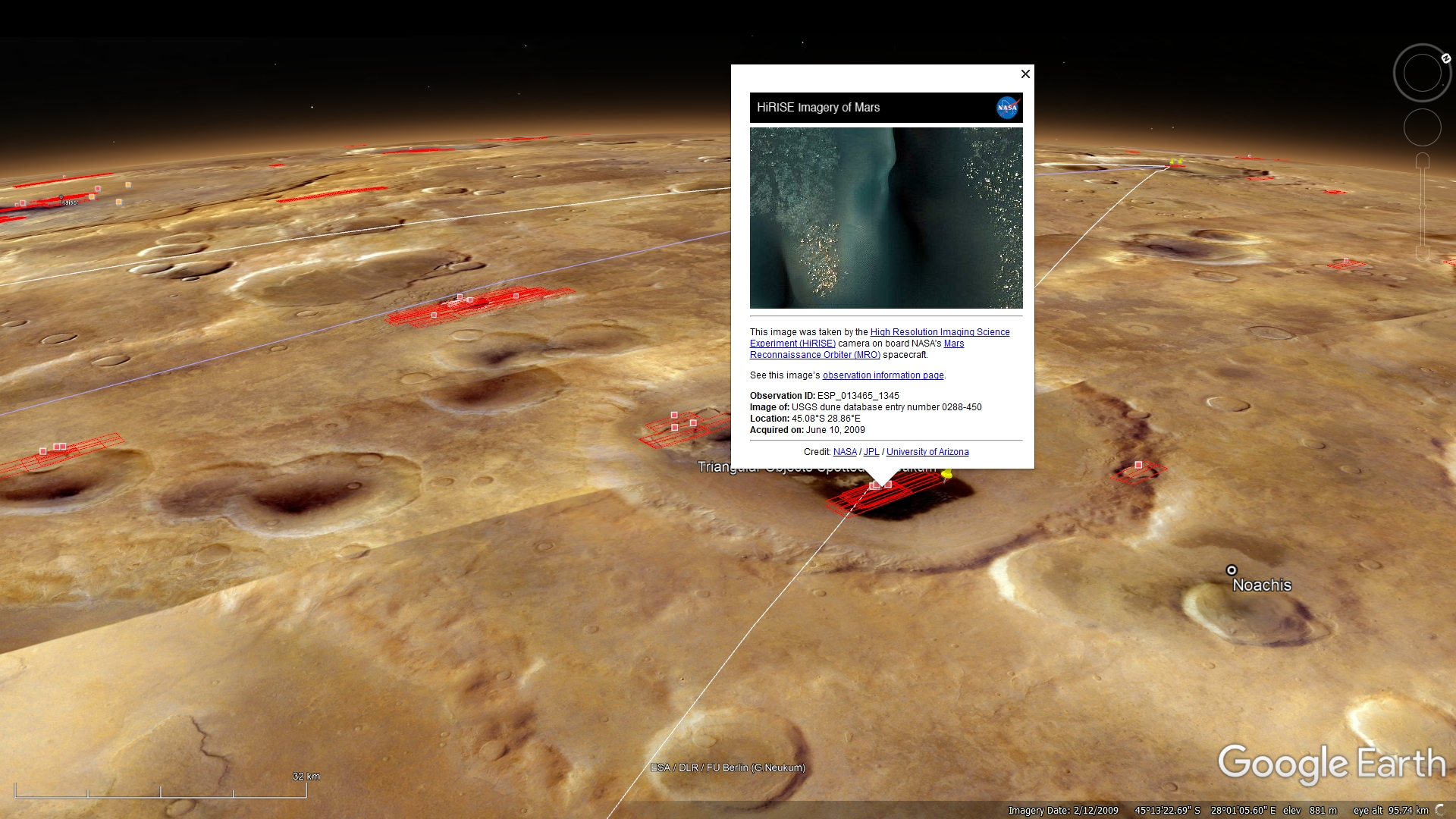Click the Google Earth logo watermark
The image size is (1456, 819).
tap(1331, 763)
